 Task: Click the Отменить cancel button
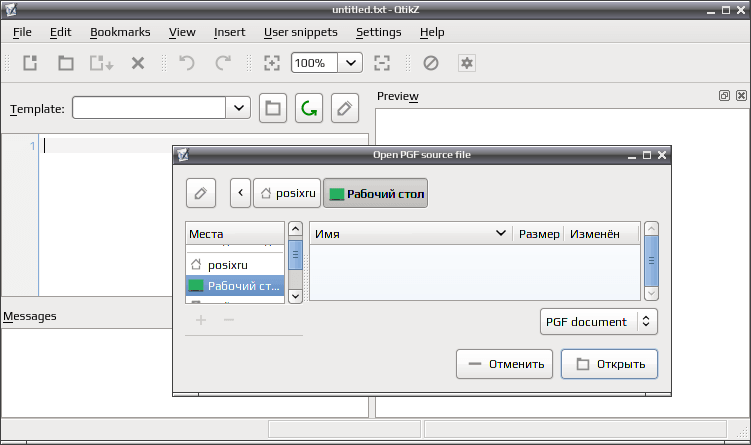[x=504, y=364]
